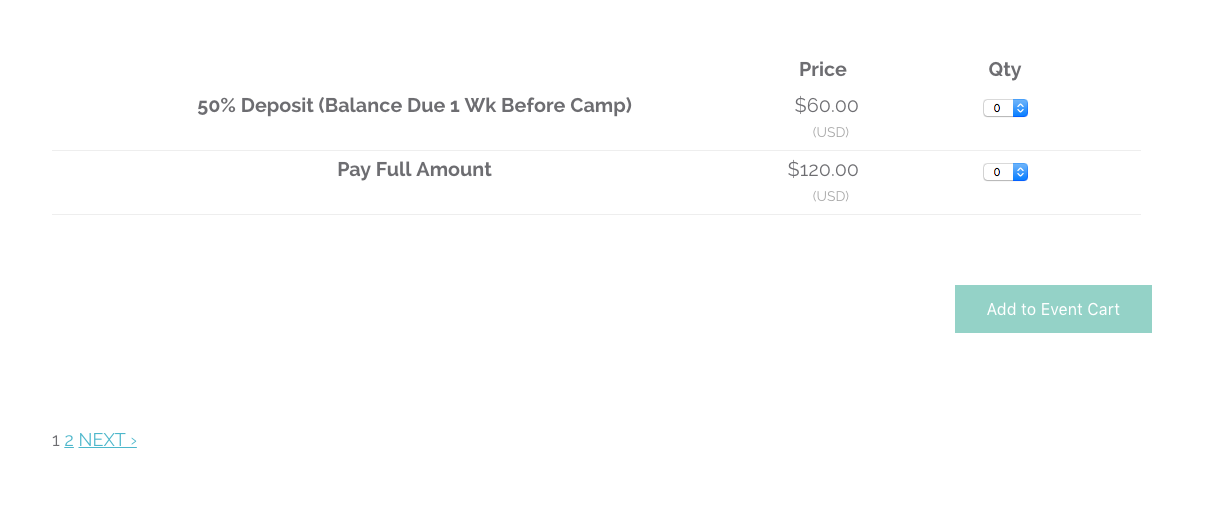Click the (USD) label under $60.00

pos(830,132)
